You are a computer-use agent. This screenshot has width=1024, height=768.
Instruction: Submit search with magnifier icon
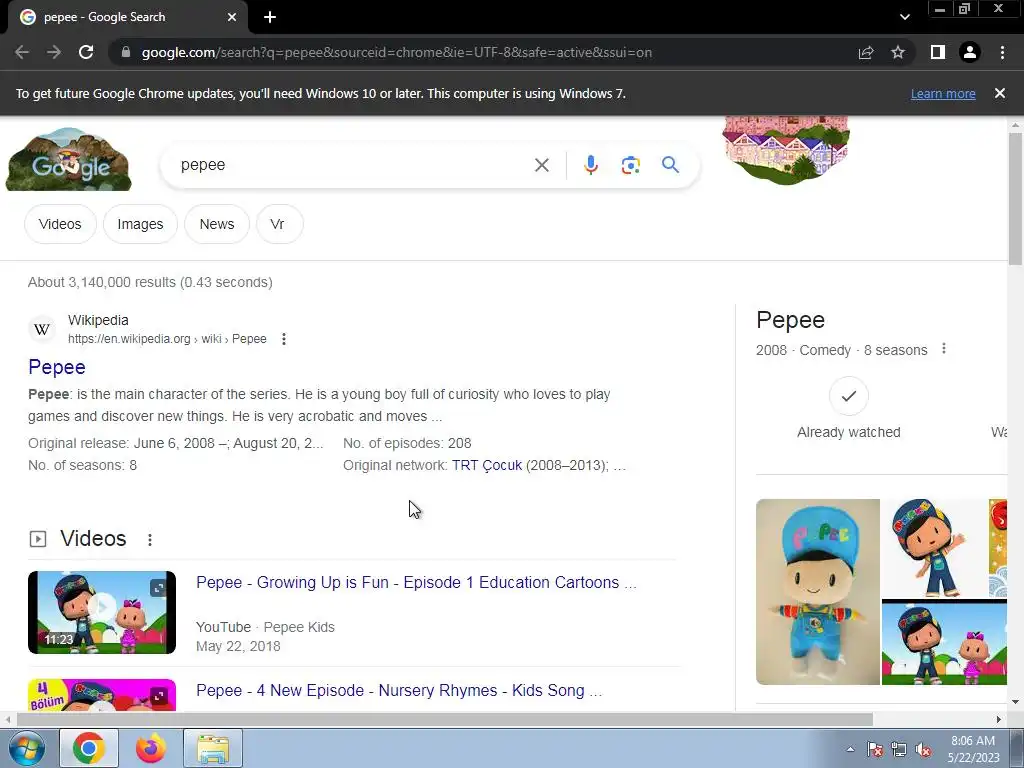click(670, 165)
